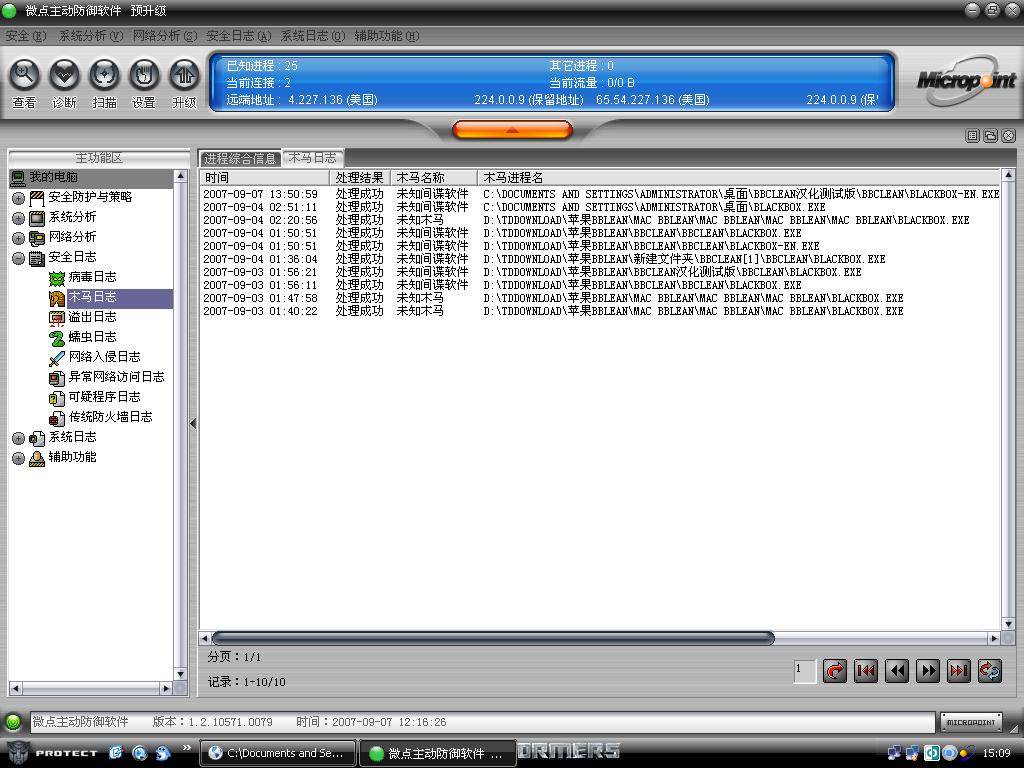Click the taskbar clock showing 15:09
The image size is (1024, 768).
(996, 753)
